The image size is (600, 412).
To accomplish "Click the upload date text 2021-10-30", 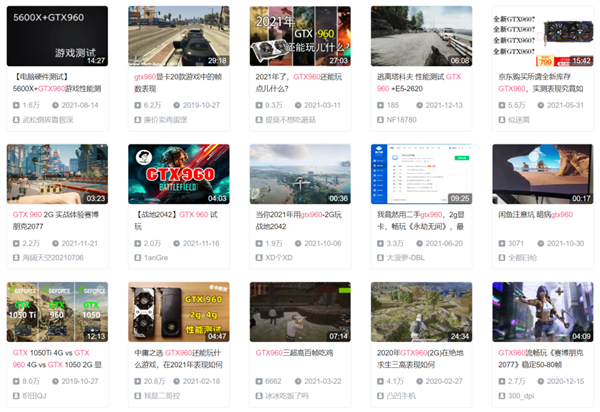I will (566, 243).
